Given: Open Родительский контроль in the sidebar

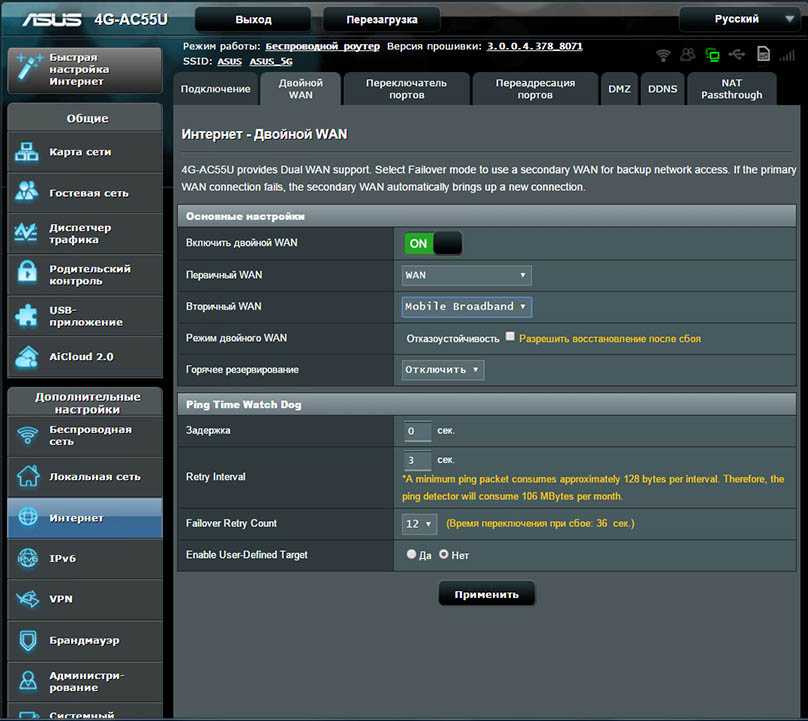Looking at the screenshot, I should (x=86, y=275).
